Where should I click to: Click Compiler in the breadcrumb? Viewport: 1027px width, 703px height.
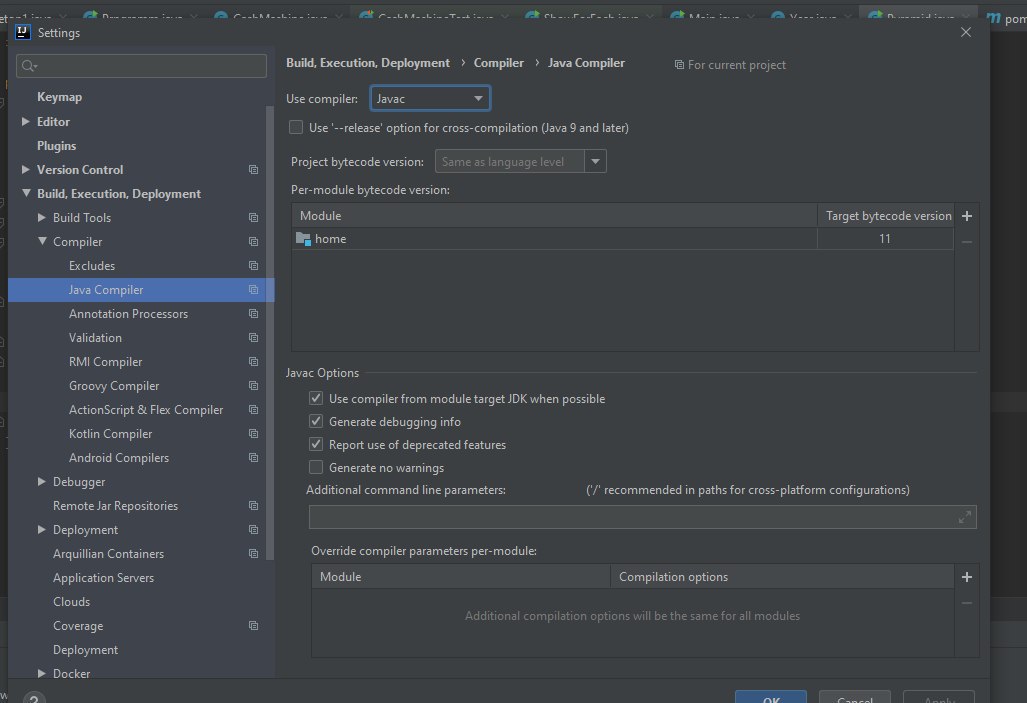(498, 63)
